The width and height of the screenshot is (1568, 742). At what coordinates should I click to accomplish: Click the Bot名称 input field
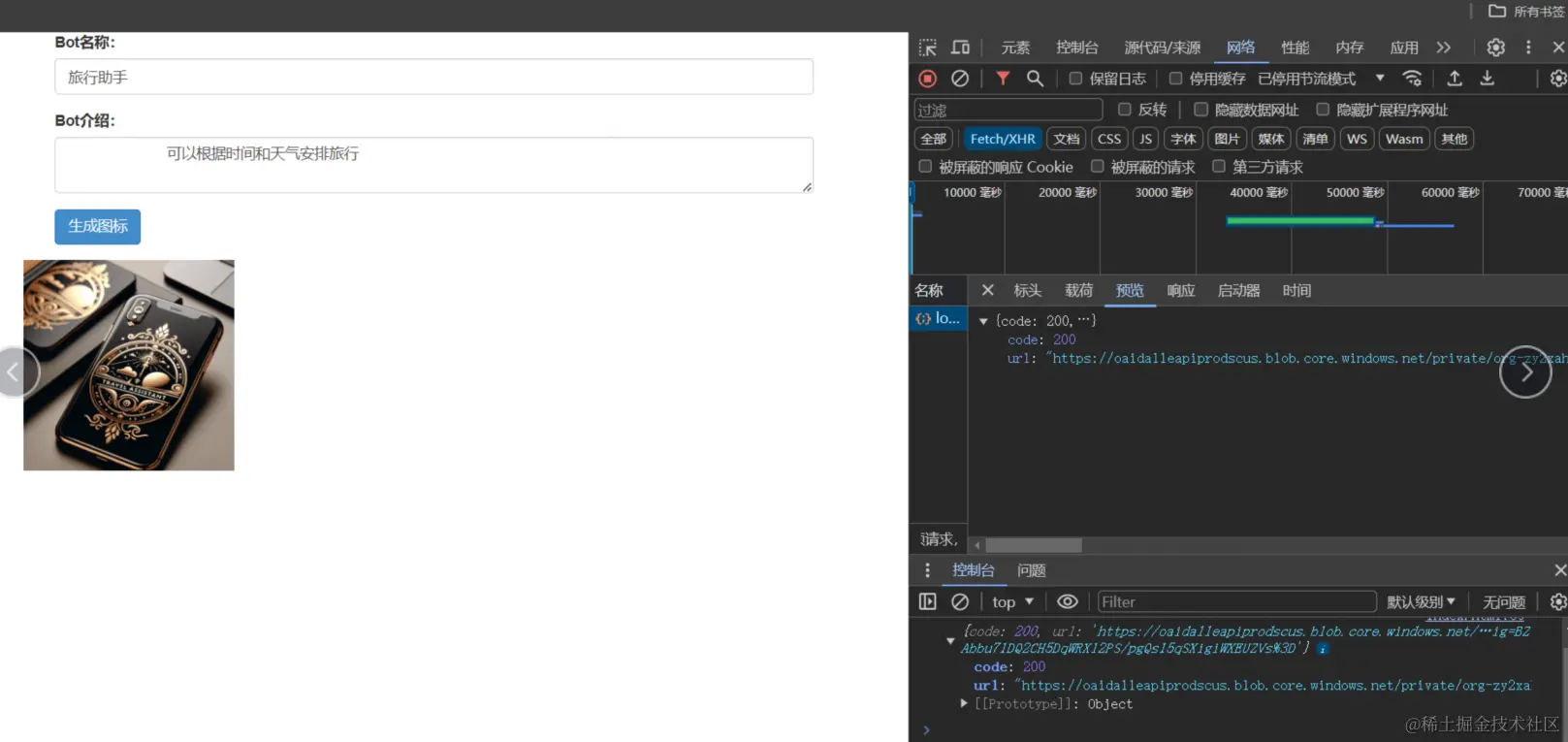coord(433,77)
